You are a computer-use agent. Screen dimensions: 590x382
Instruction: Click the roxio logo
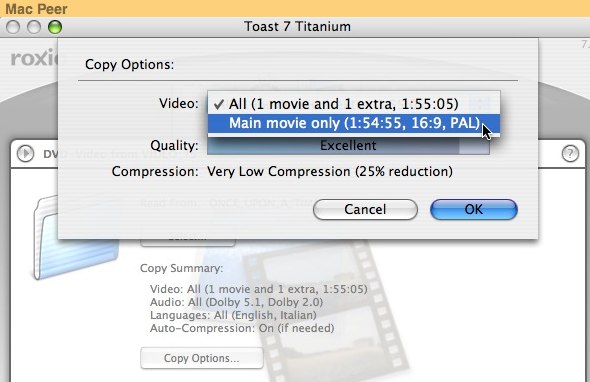35,58
